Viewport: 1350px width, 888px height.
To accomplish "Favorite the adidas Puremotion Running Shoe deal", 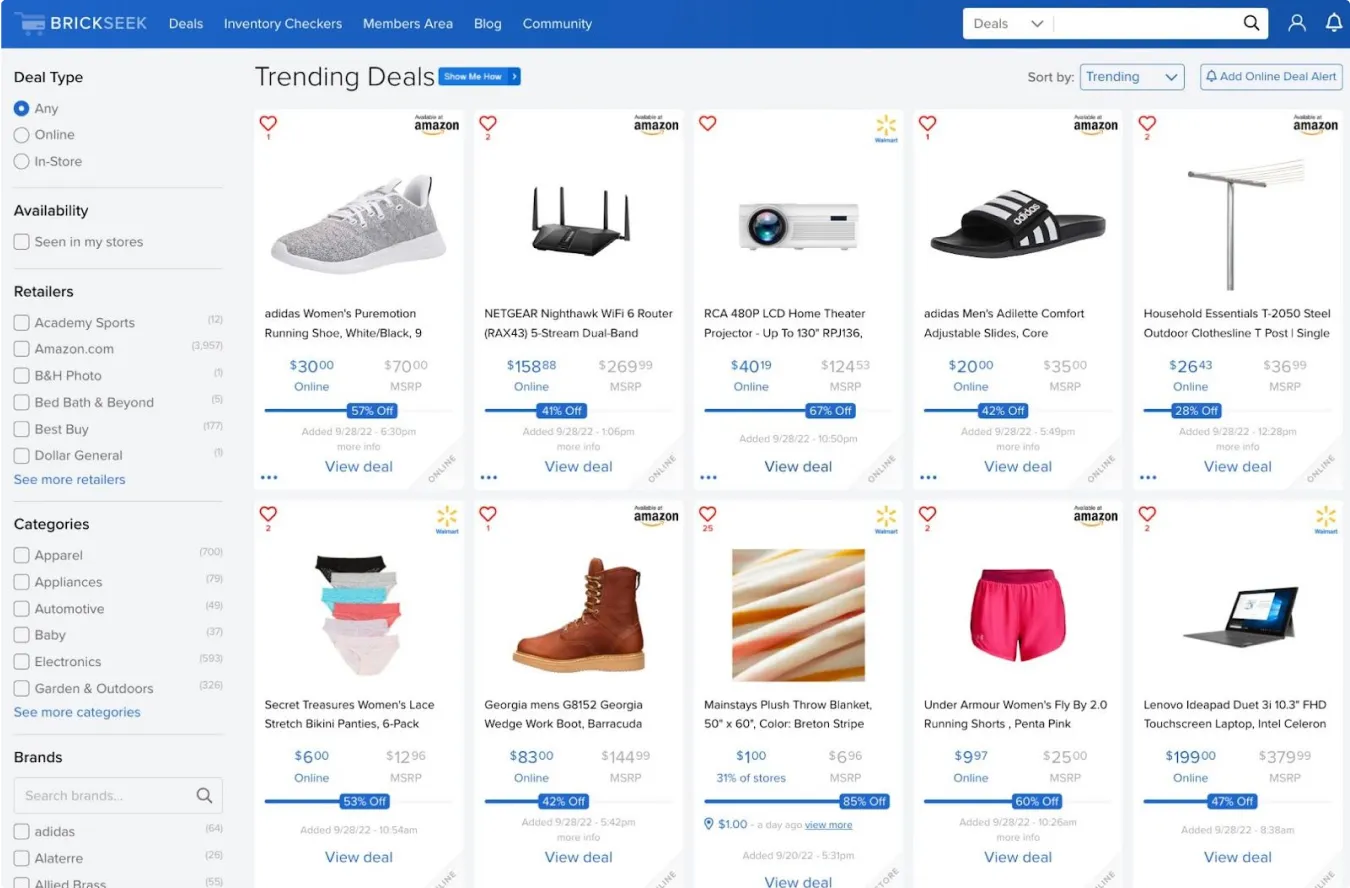I will pyautogui.click(x=267, y=124).
